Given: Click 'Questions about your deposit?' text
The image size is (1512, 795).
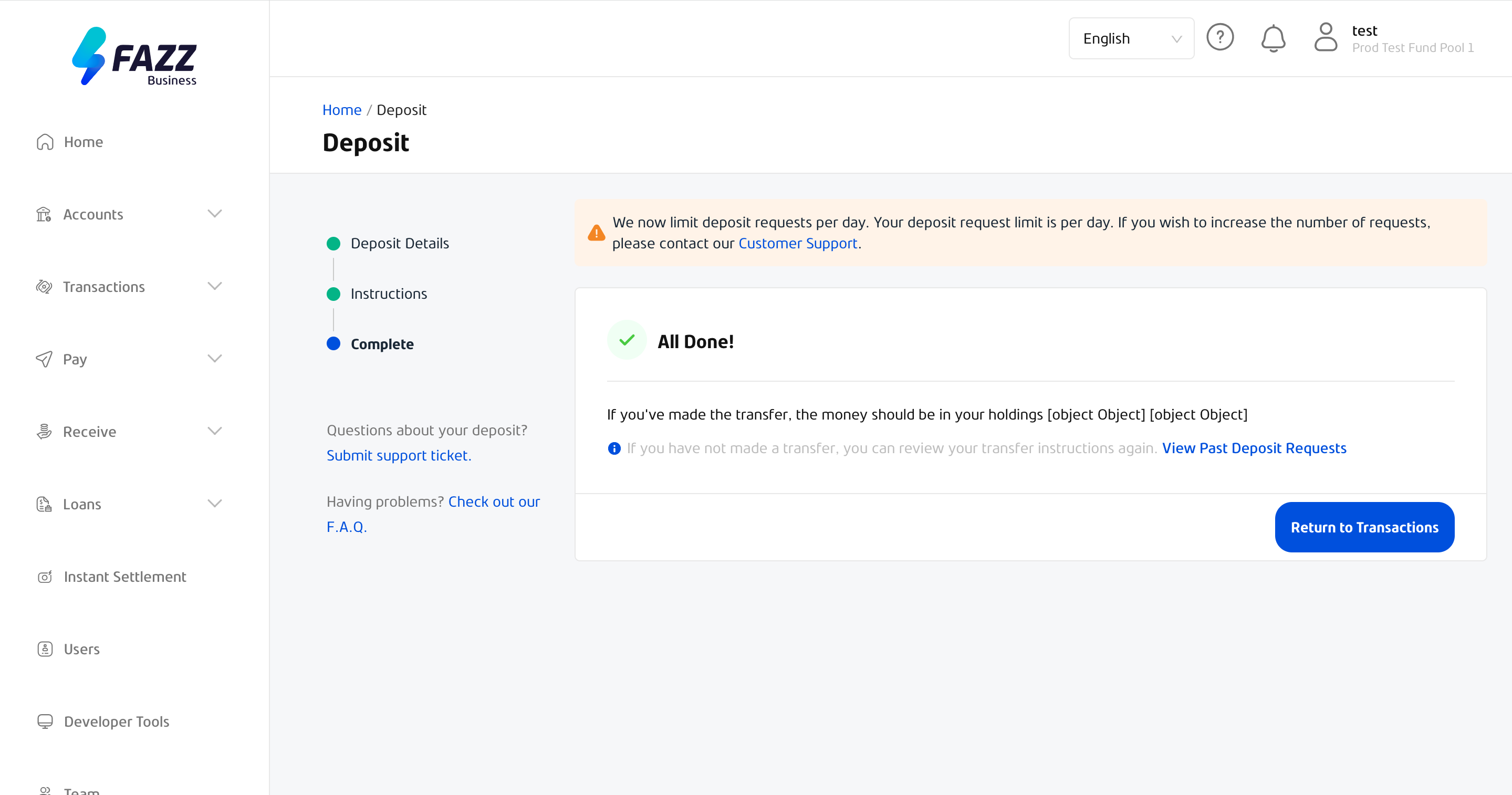Looking at the screenshot, I should pyautogui.click(x=427, y=430).
